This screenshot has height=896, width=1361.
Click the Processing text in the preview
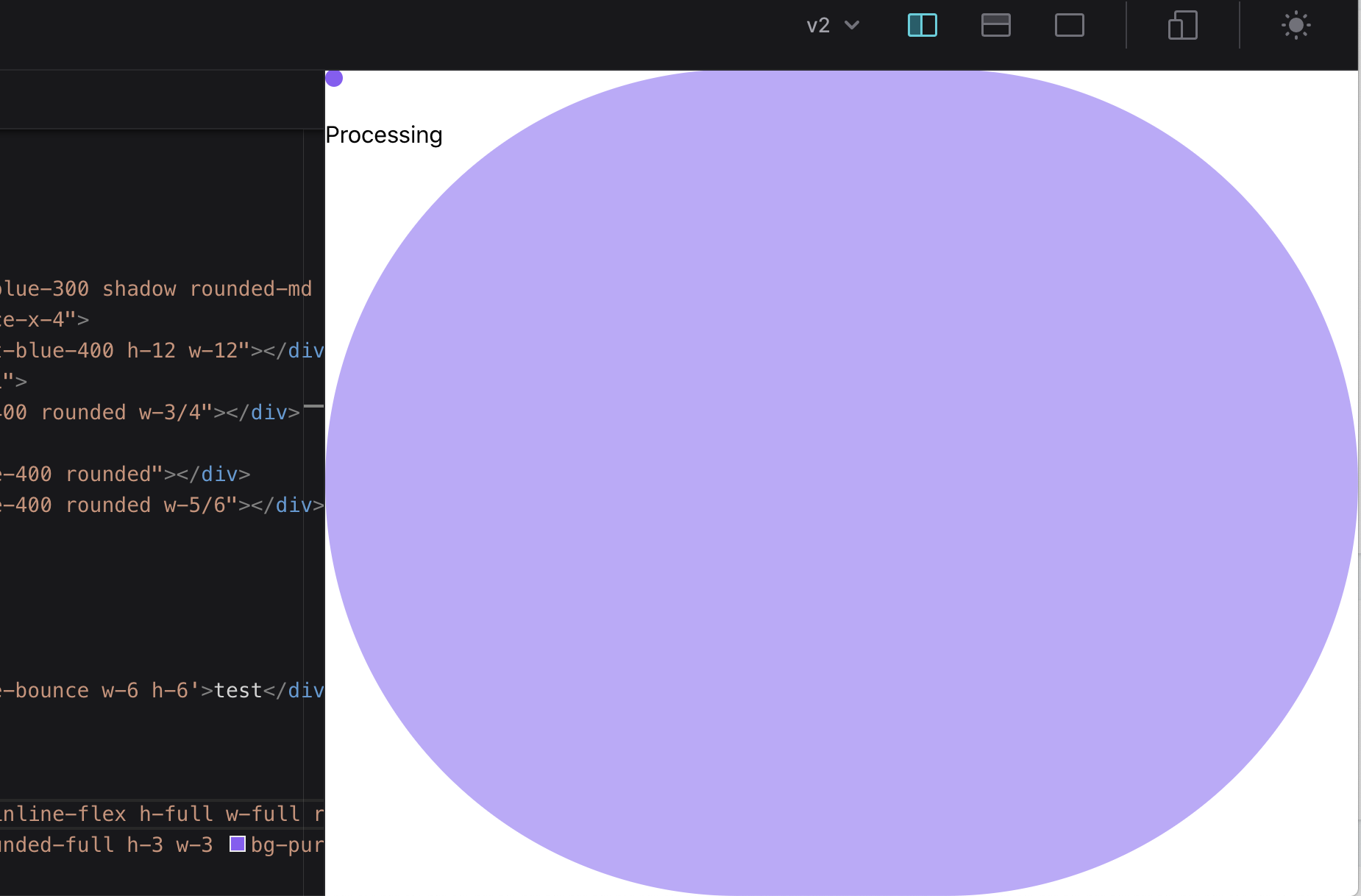pyautogui.click(x=383, y=135)
